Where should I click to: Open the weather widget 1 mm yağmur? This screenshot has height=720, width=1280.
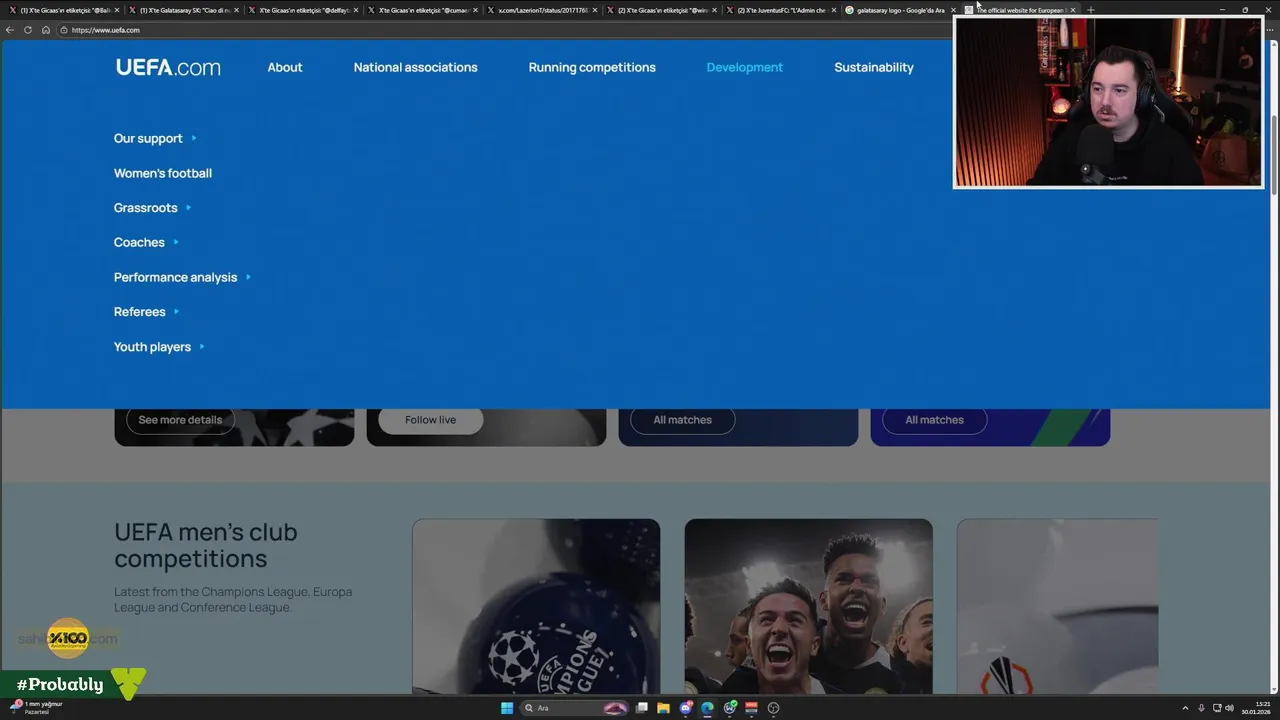tap(38, 707)
